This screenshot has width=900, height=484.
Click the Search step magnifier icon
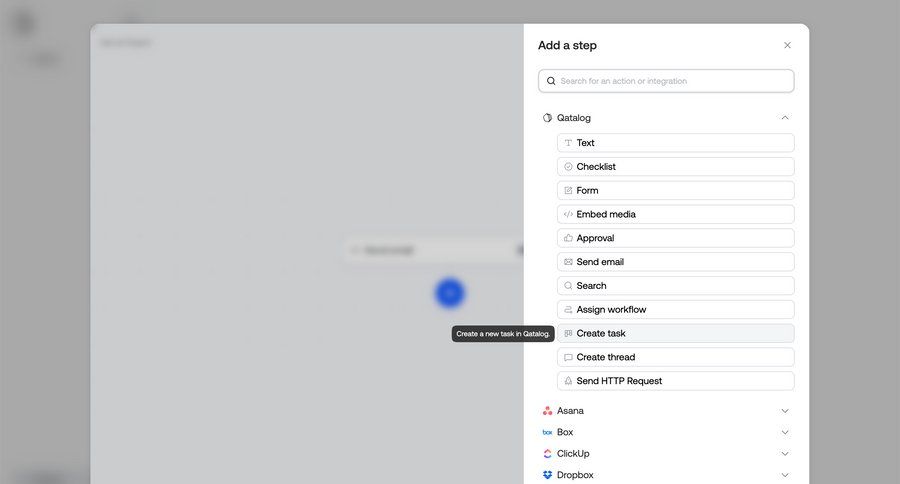(x=568, y=285)
